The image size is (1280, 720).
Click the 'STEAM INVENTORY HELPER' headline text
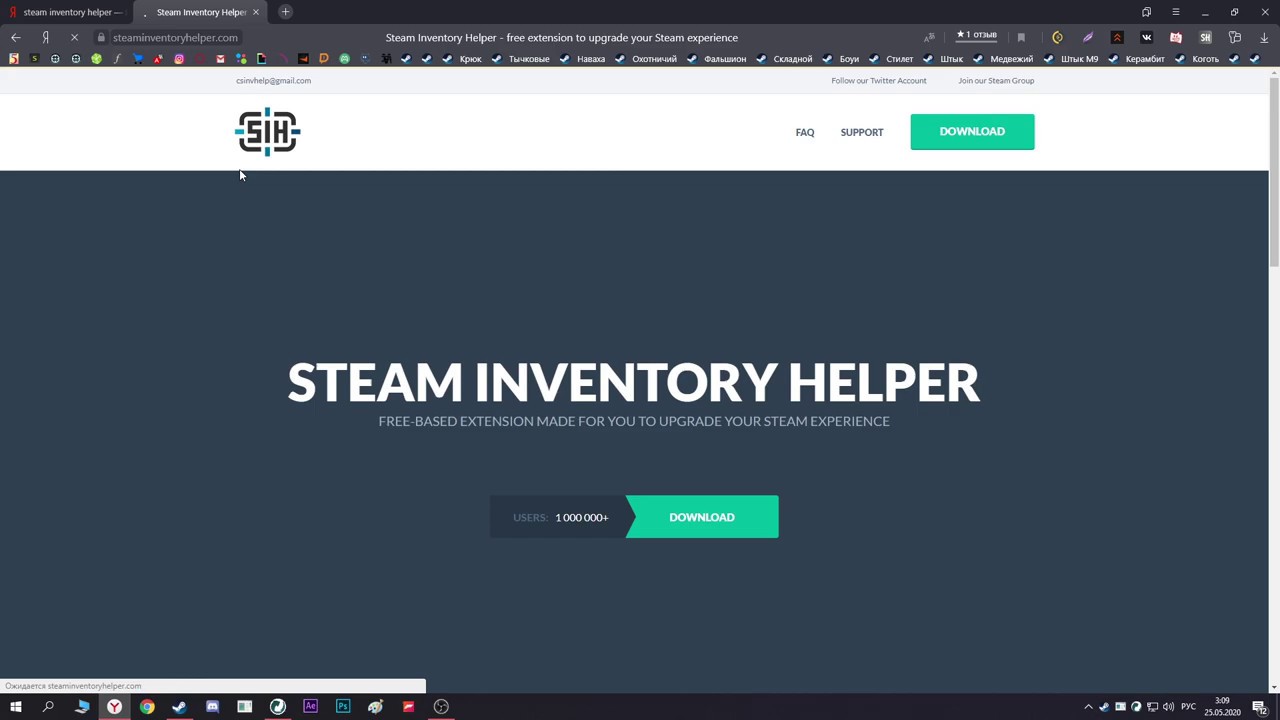coord(634,383)
